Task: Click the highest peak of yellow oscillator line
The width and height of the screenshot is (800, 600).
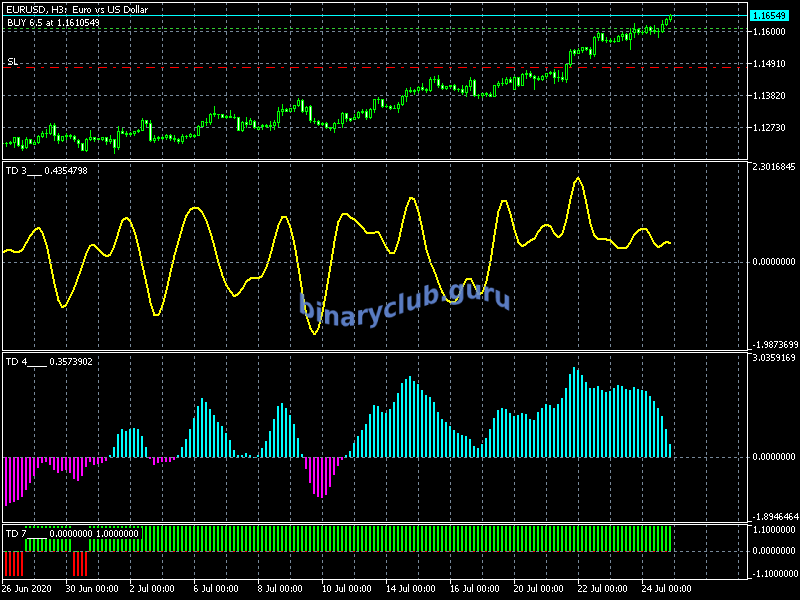Action: point(578,179)
